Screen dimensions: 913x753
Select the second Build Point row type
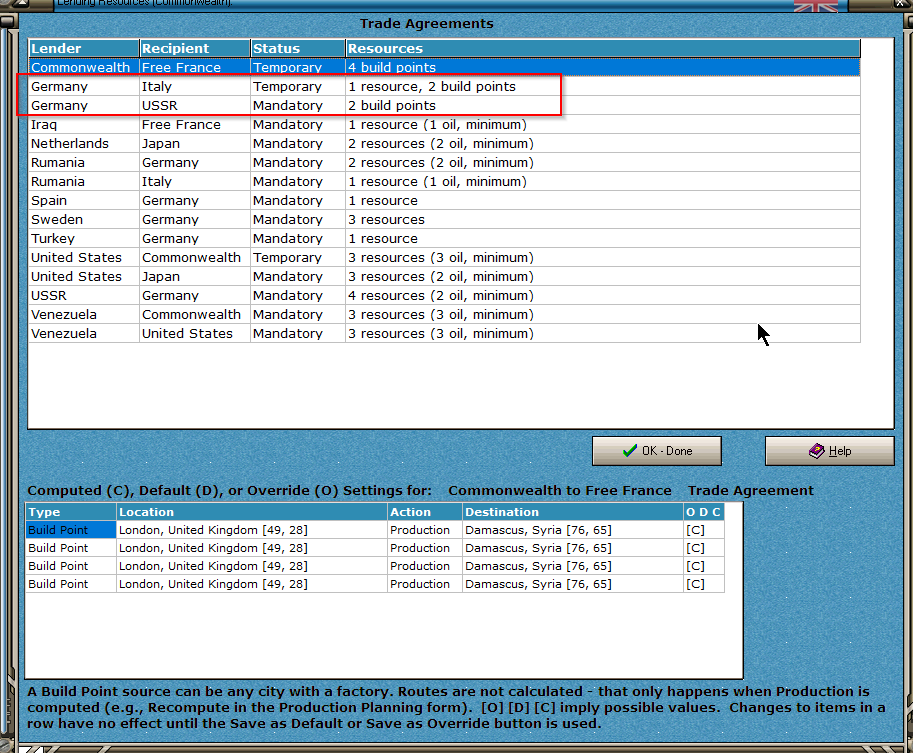tap(71, 548)
